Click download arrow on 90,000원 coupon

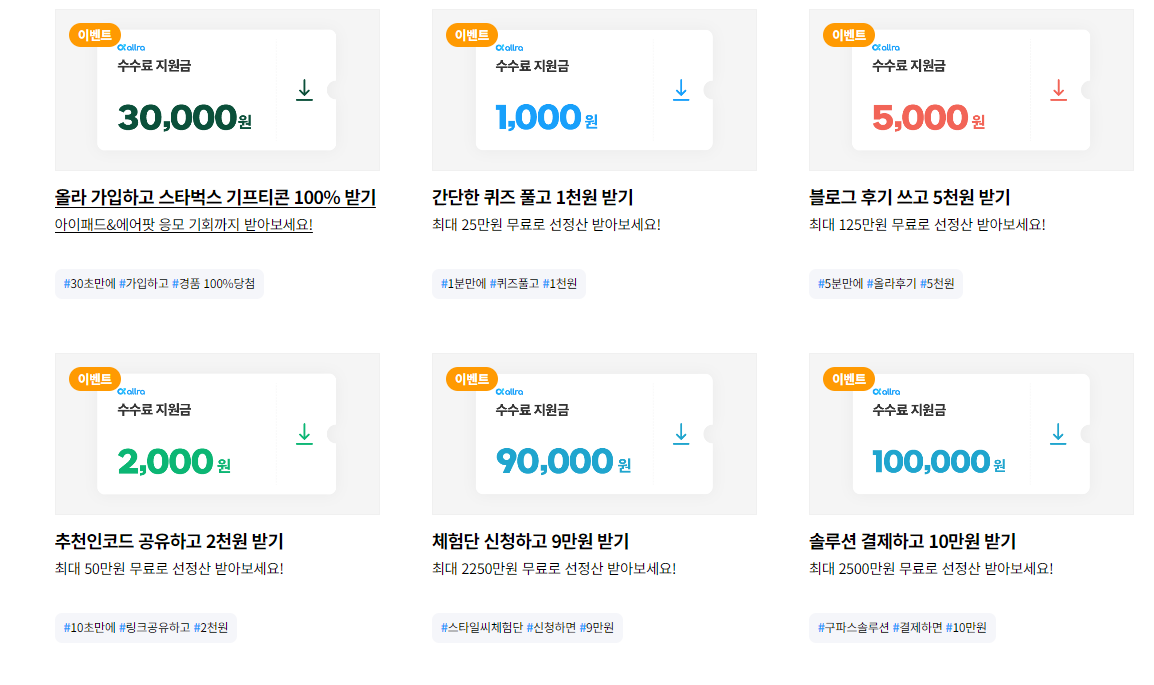click(x=681, y=433)
